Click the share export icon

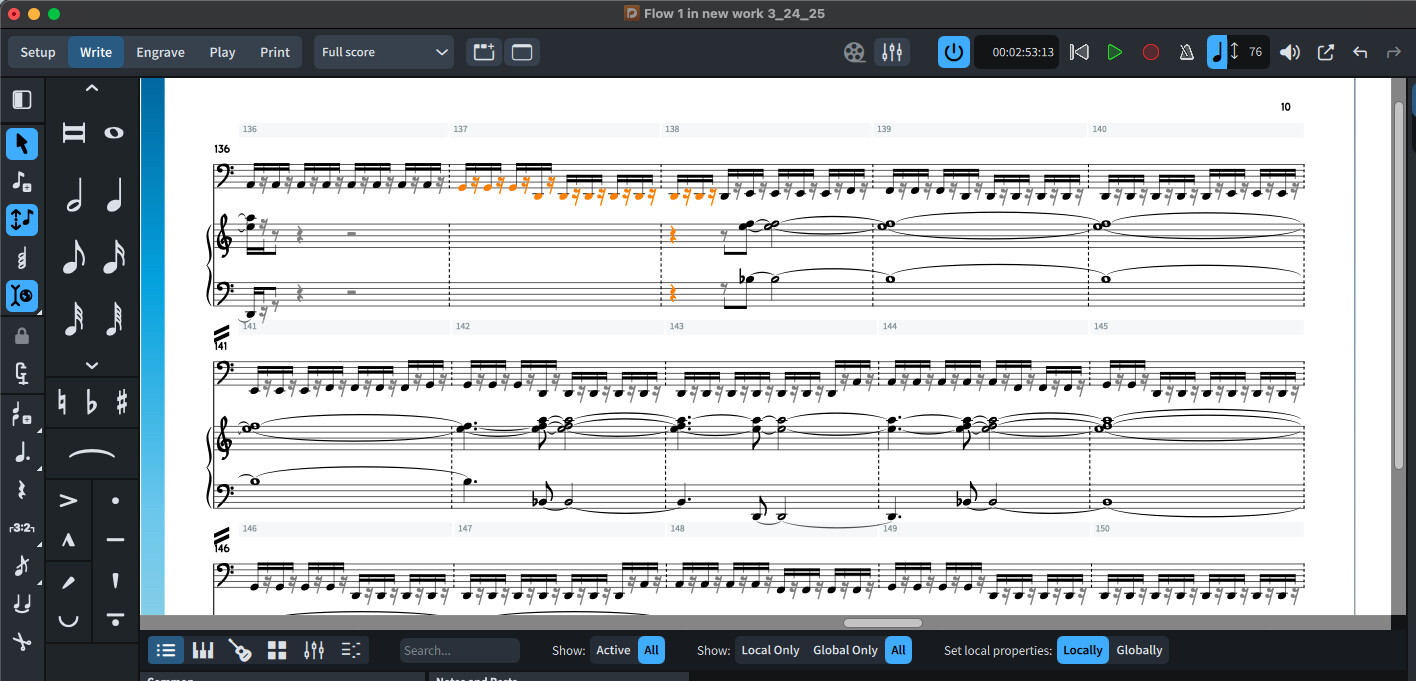1326,52
